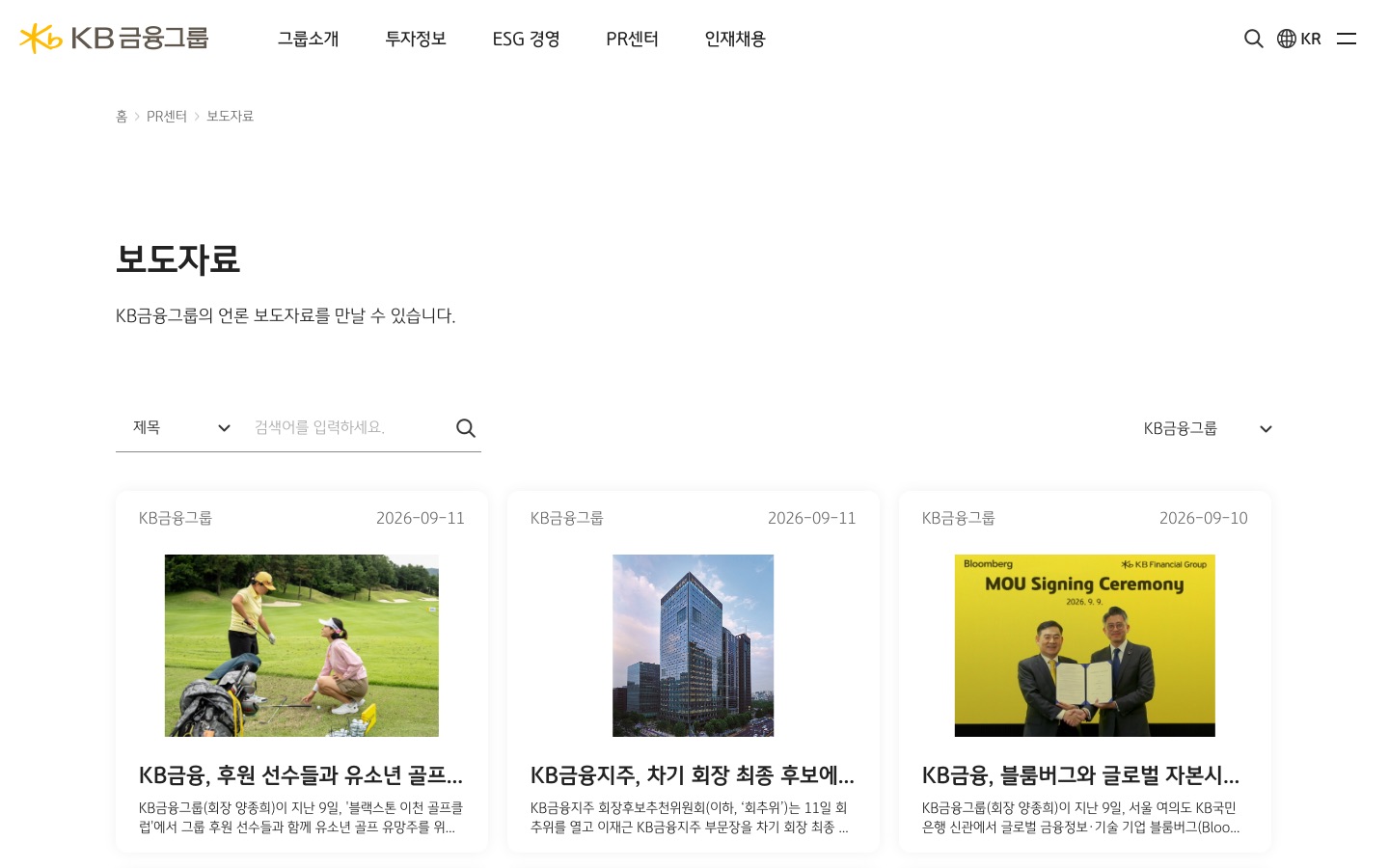Image resolution: width=1389 pixels, height=868 pixels.
Task: Open the 투자정보 menu
Action: click(x=416, y=39)
